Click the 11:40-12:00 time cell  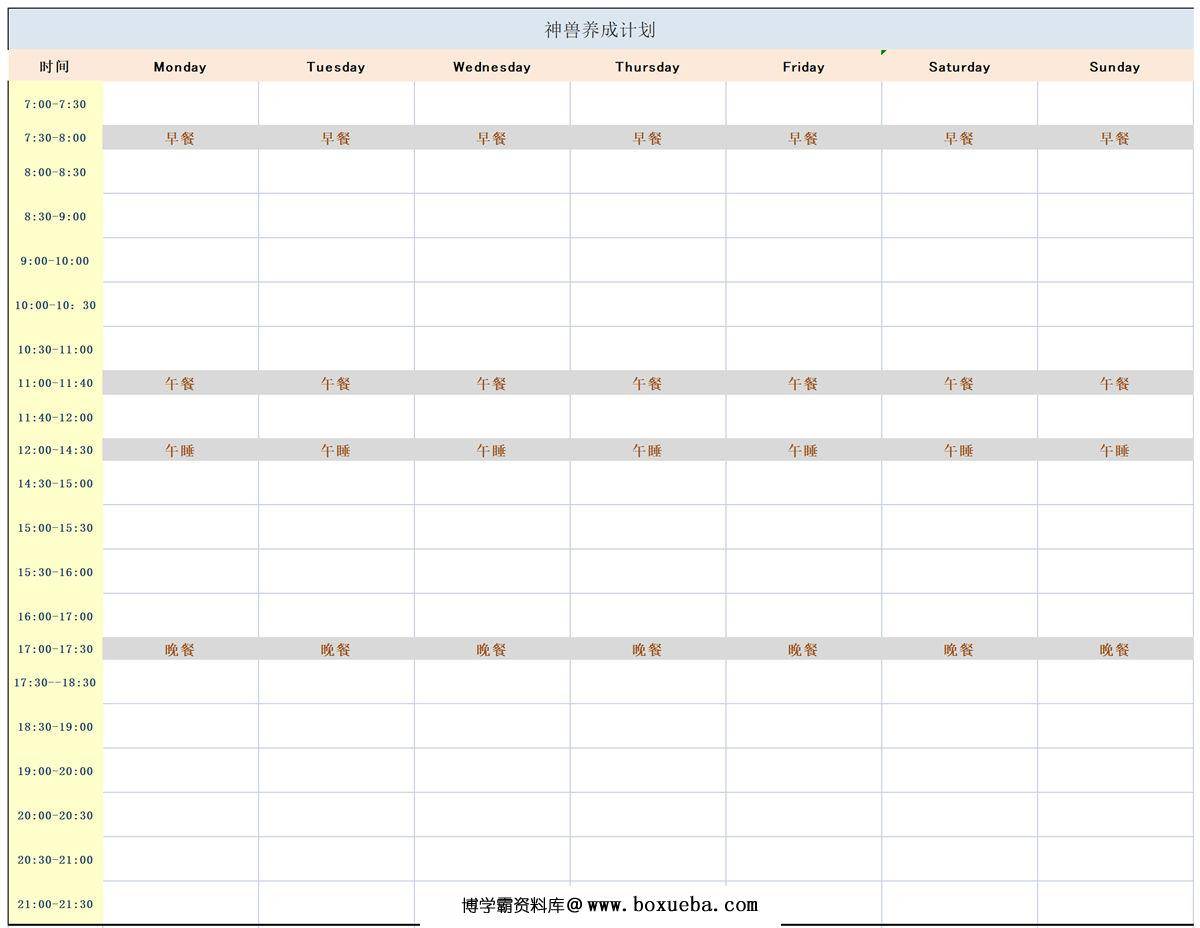point(56,417)
